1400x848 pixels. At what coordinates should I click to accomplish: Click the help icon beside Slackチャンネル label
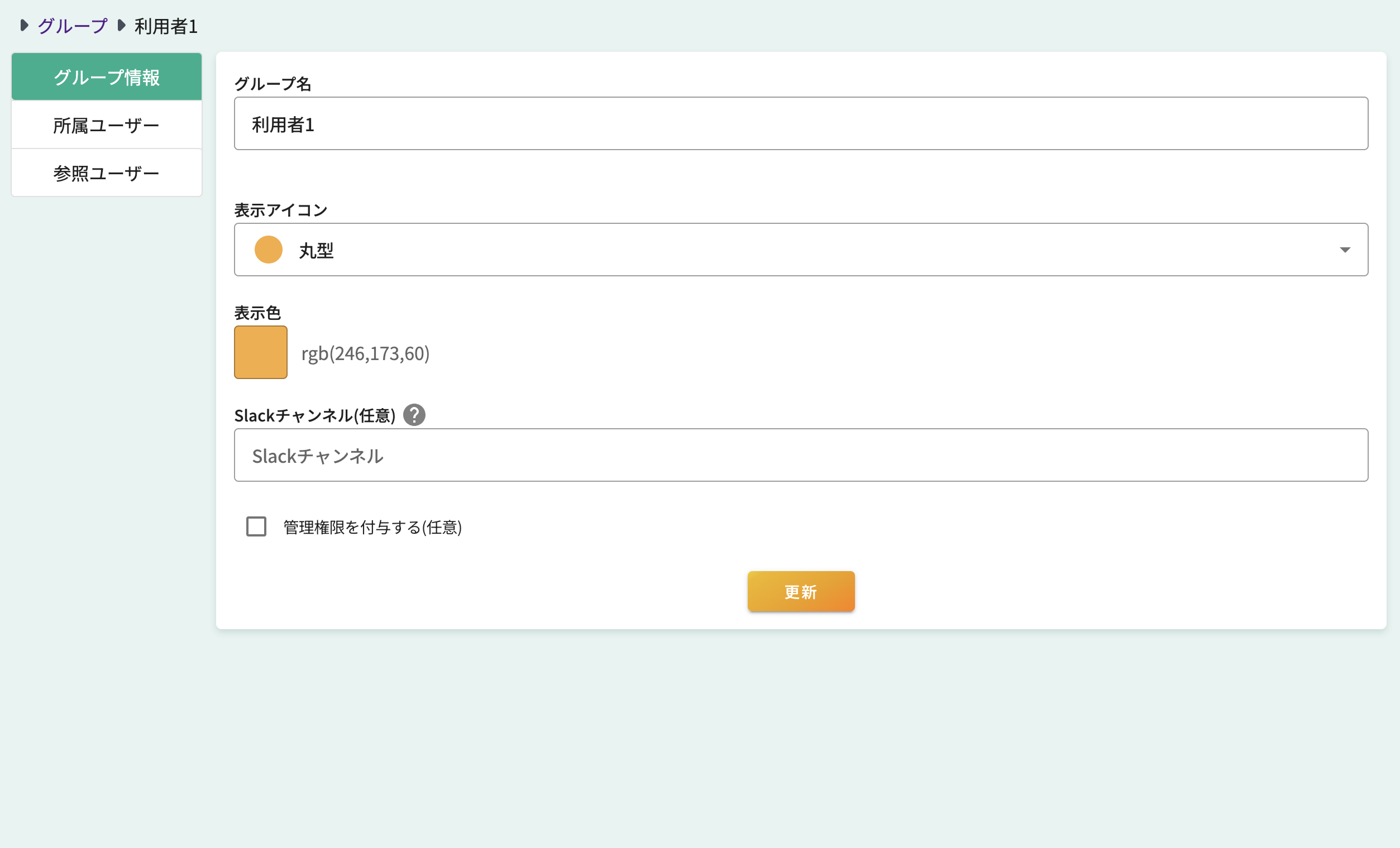415,415
